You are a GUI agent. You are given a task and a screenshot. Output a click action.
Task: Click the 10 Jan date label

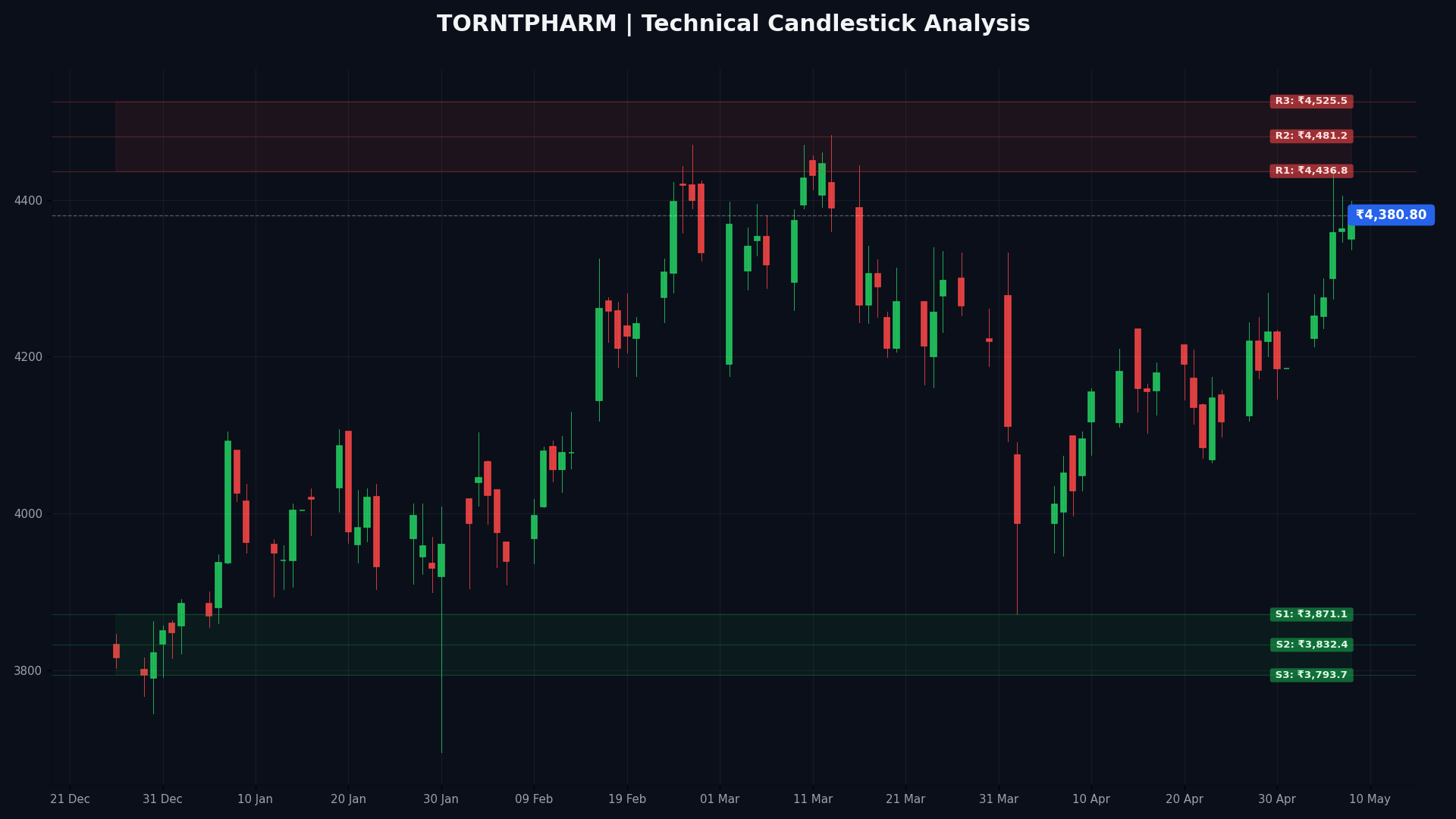[x=255, y=799]
